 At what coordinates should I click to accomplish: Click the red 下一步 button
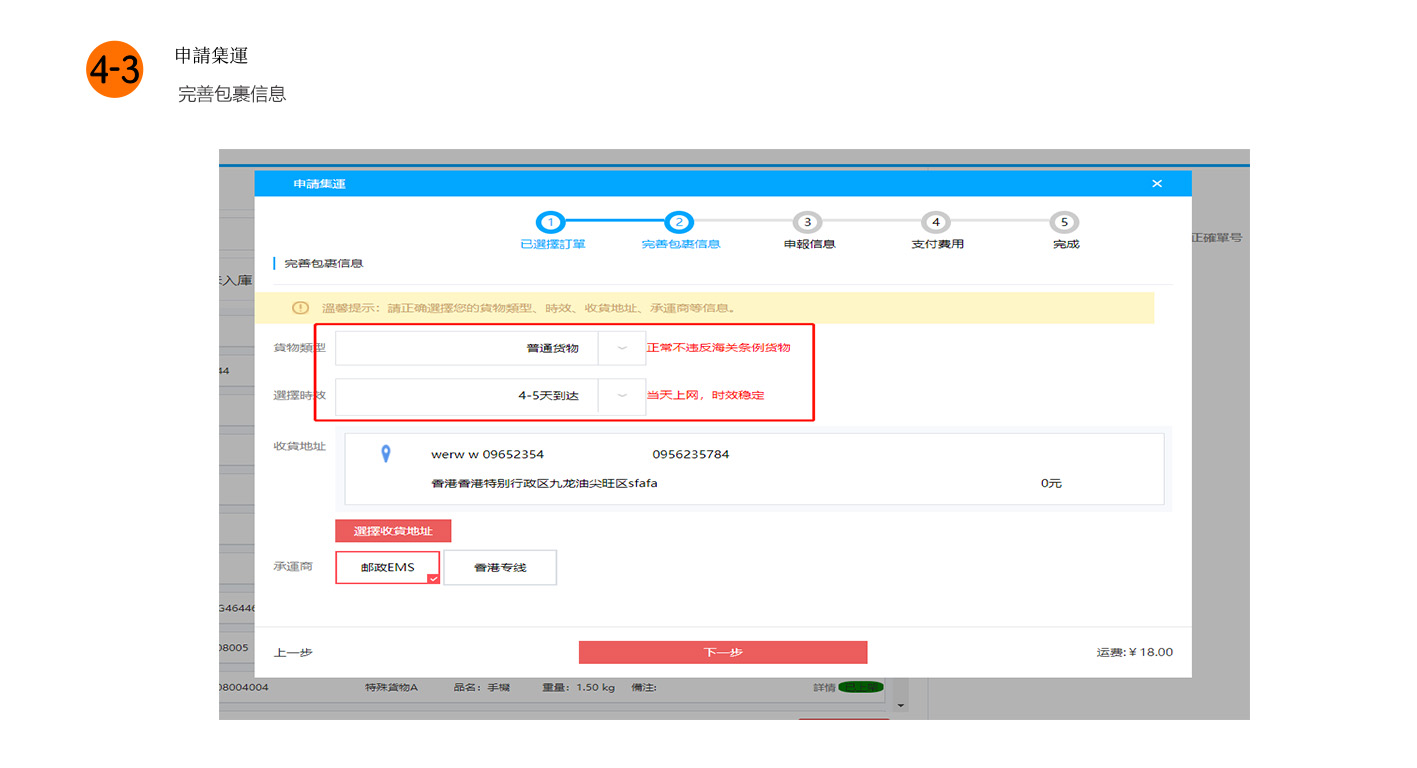click(x=722, y=652)
